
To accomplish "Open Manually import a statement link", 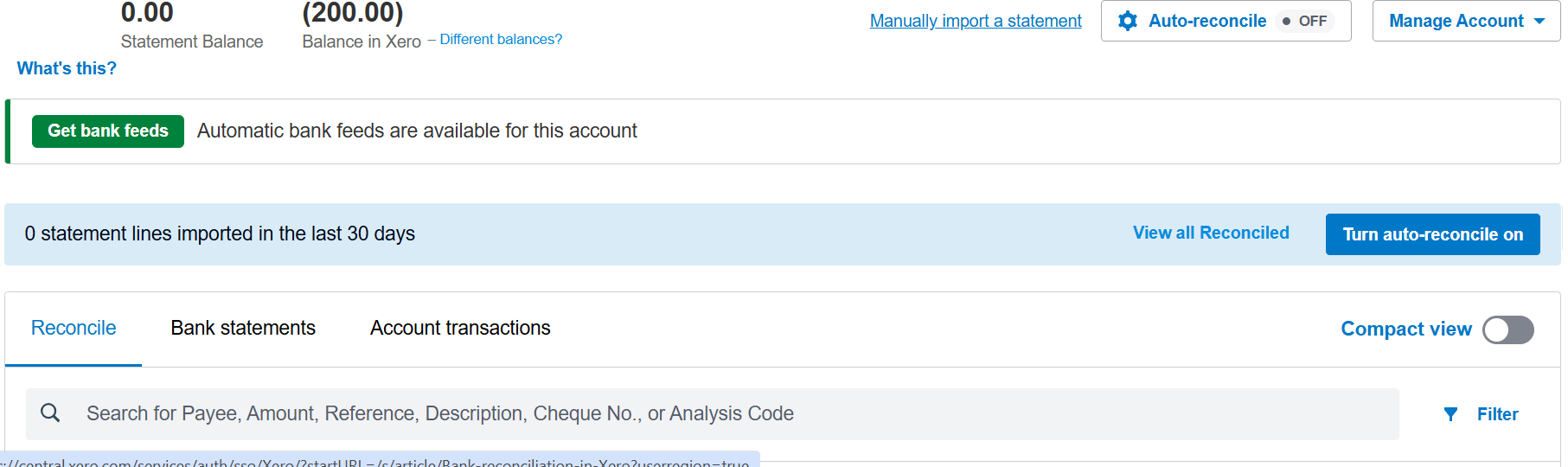I will pyautogui.click(x=976, y=21).
